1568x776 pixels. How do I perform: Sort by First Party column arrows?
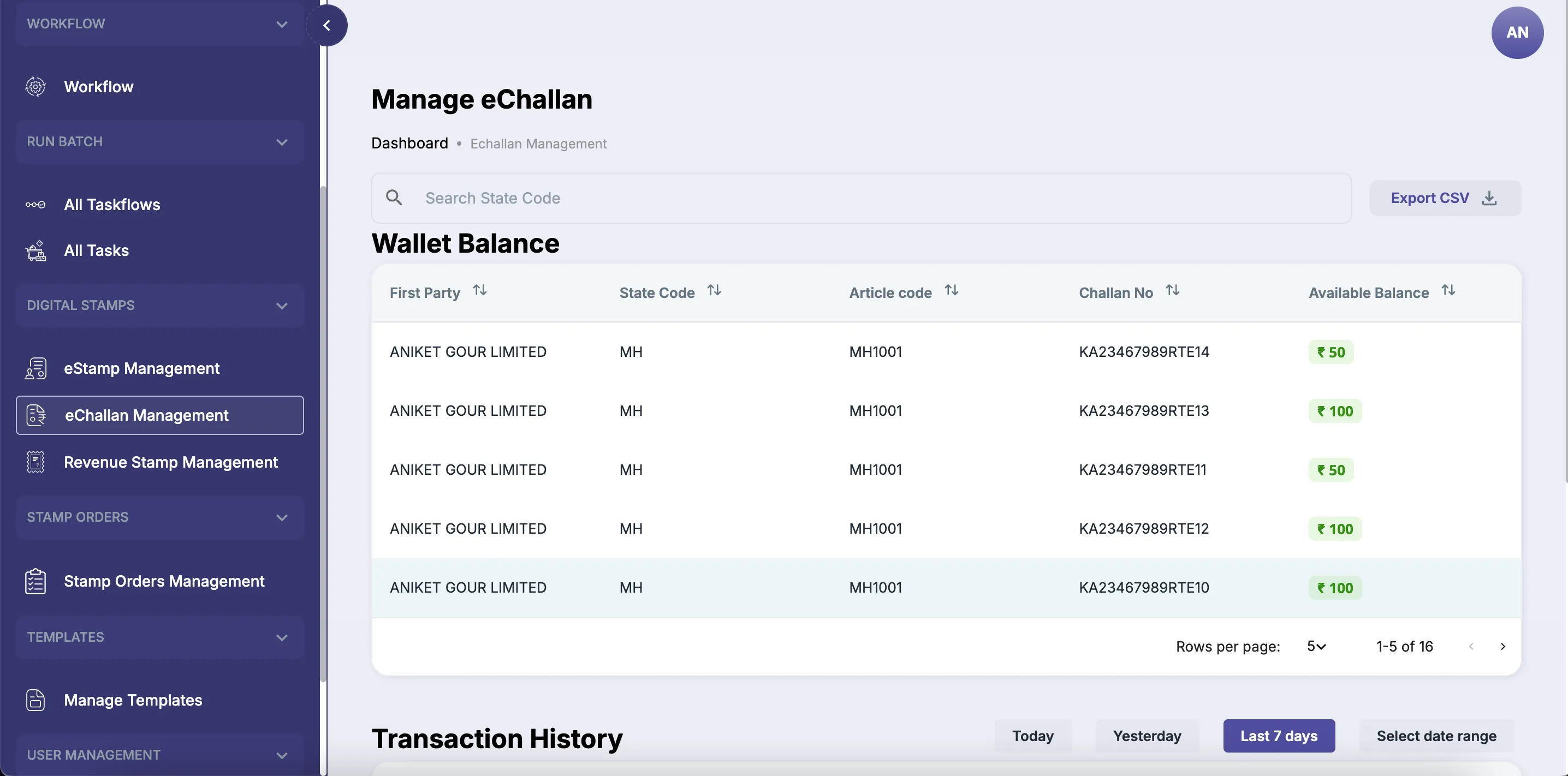(480, 290)
